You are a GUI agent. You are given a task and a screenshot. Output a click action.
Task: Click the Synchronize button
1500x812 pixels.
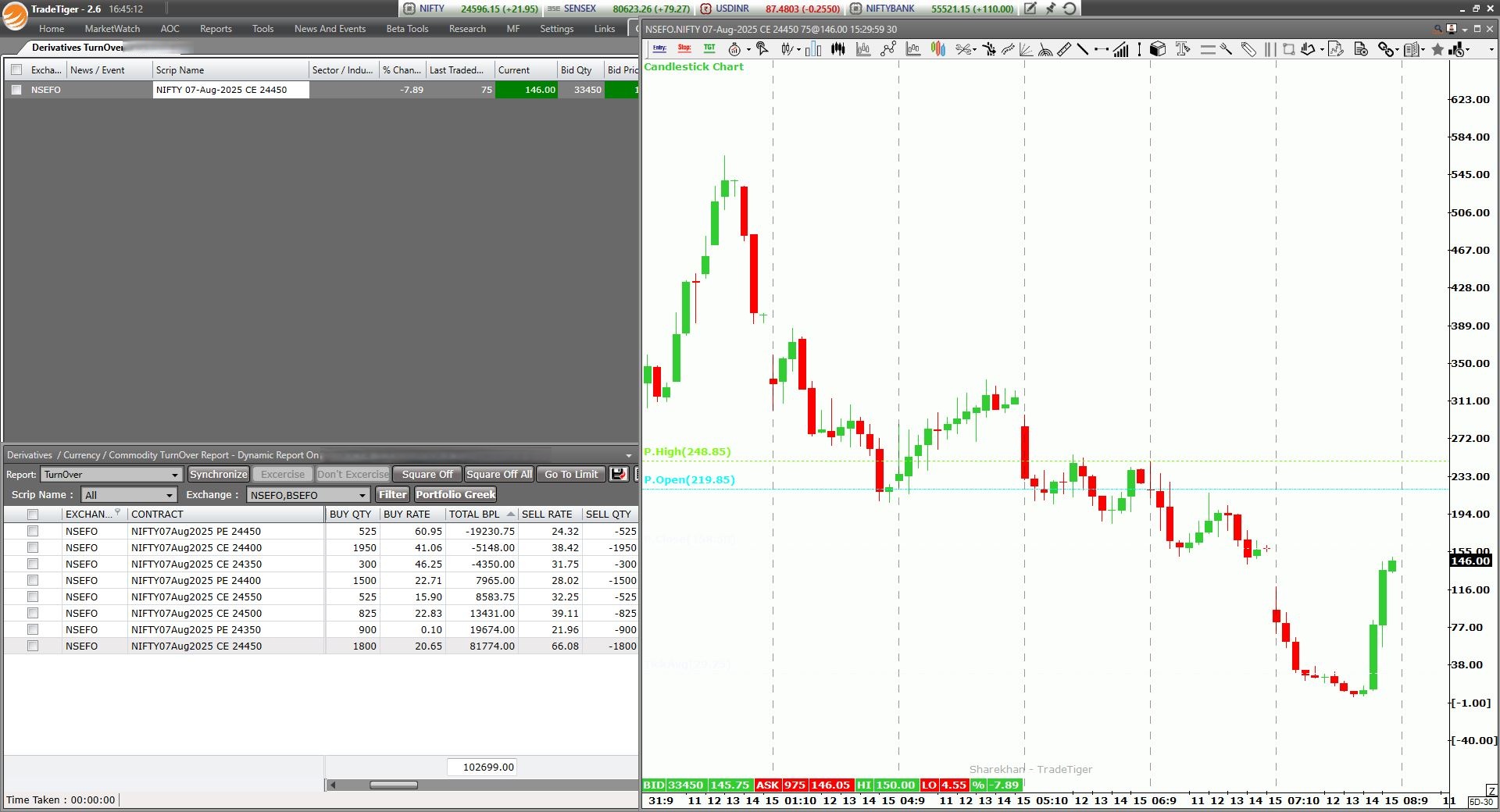coord(218,474)
